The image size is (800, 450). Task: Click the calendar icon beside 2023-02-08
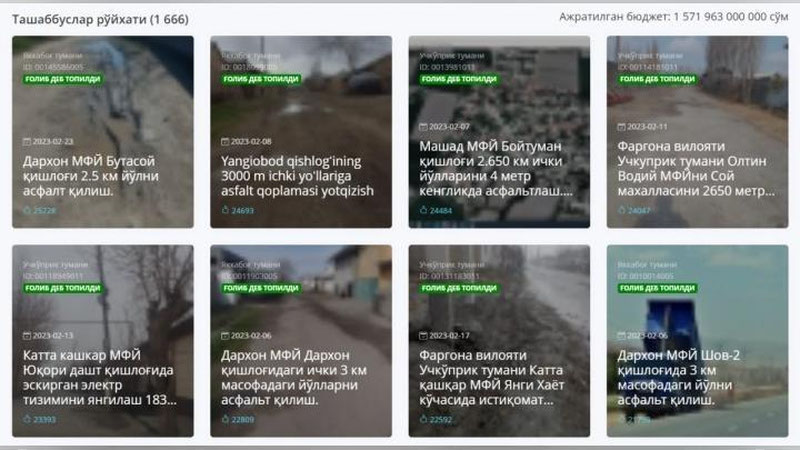(226, 141)
